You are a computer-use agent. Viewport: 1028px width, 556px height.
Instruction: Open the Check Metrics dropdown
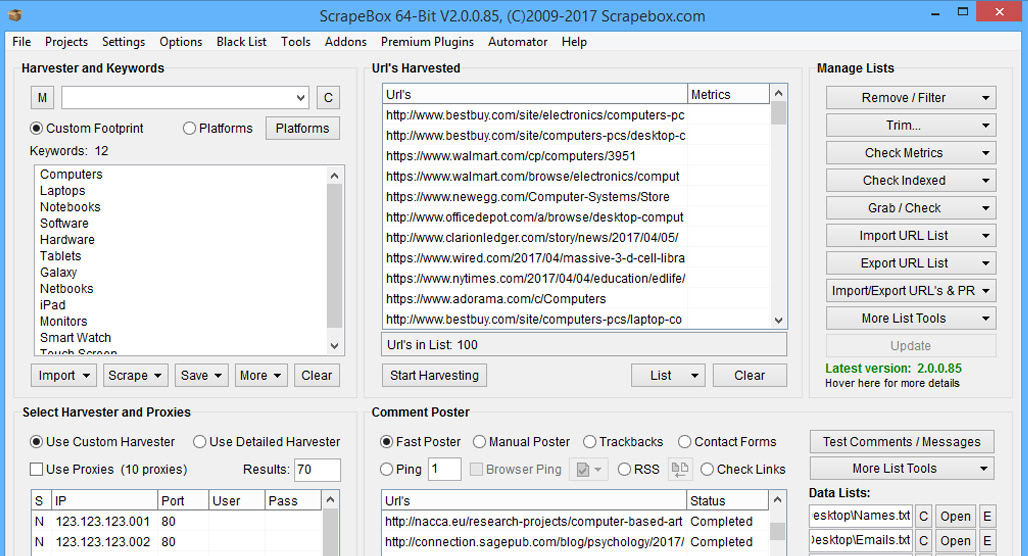pos(911,153)
